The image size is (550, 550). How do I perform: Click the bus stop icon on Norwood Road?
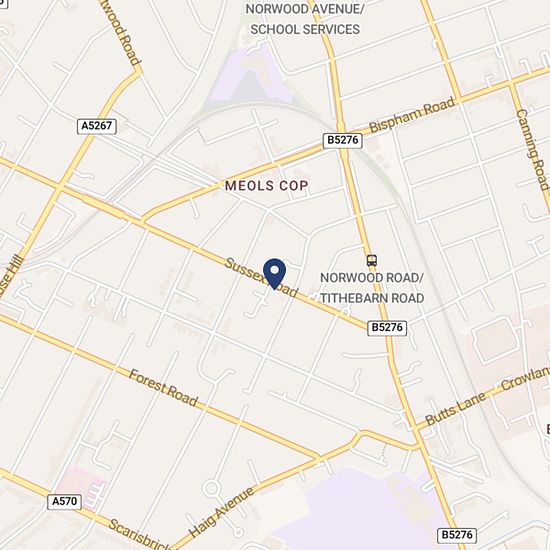pos(372,260)
